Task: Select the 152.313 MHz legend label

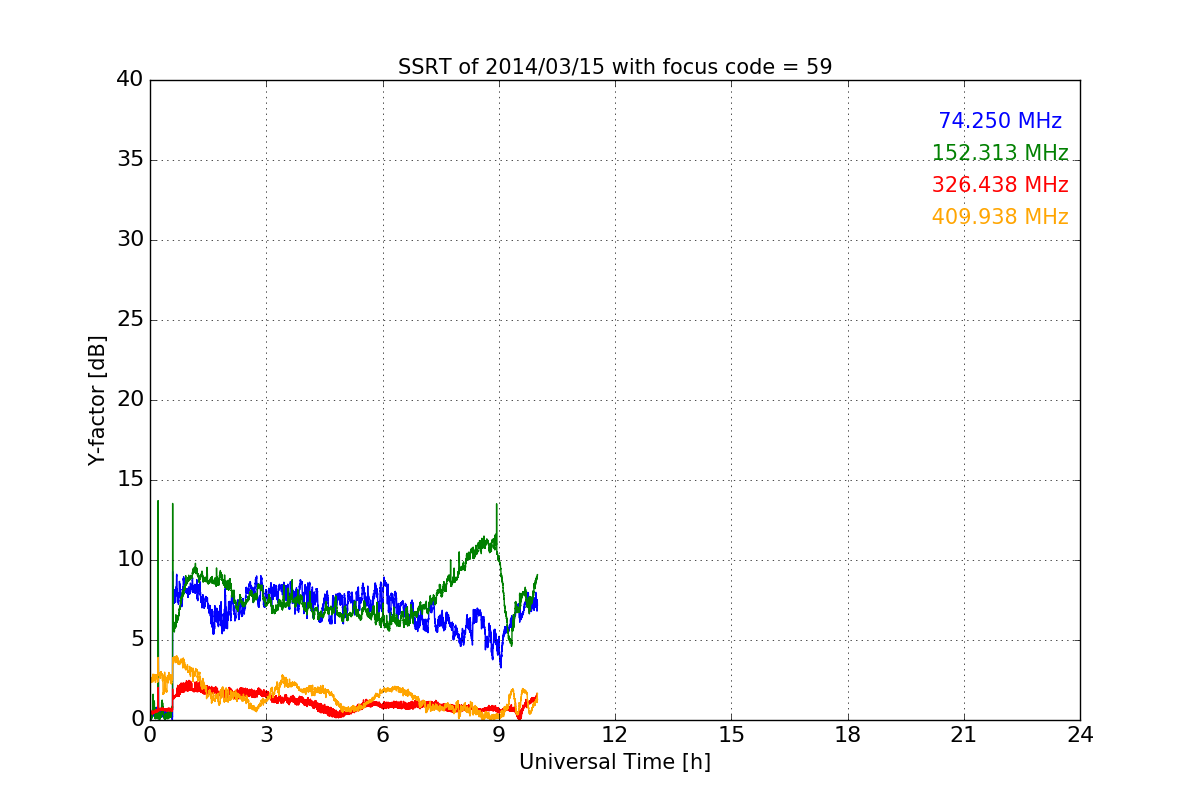Action: pos(1000,153)
